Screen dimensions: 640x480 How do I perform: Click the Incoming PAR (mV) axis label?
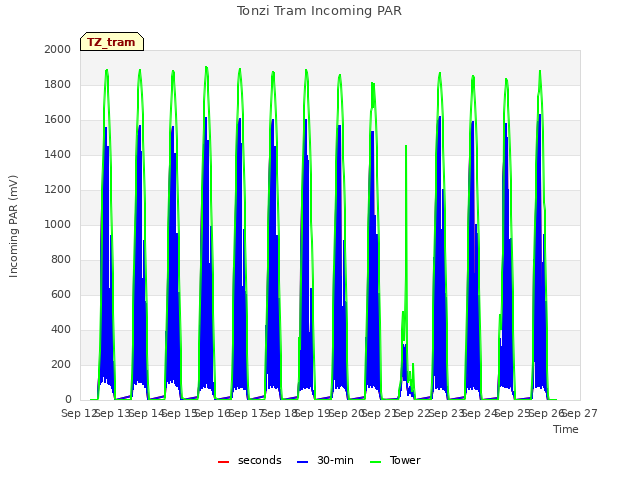[x=13, y=226]
